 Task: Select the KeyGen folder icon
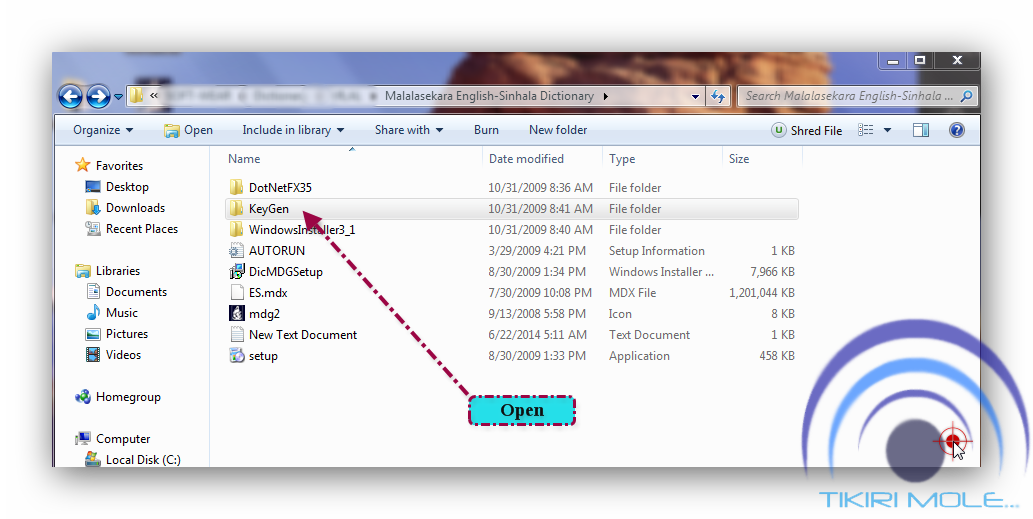click(x=237, y=208)
